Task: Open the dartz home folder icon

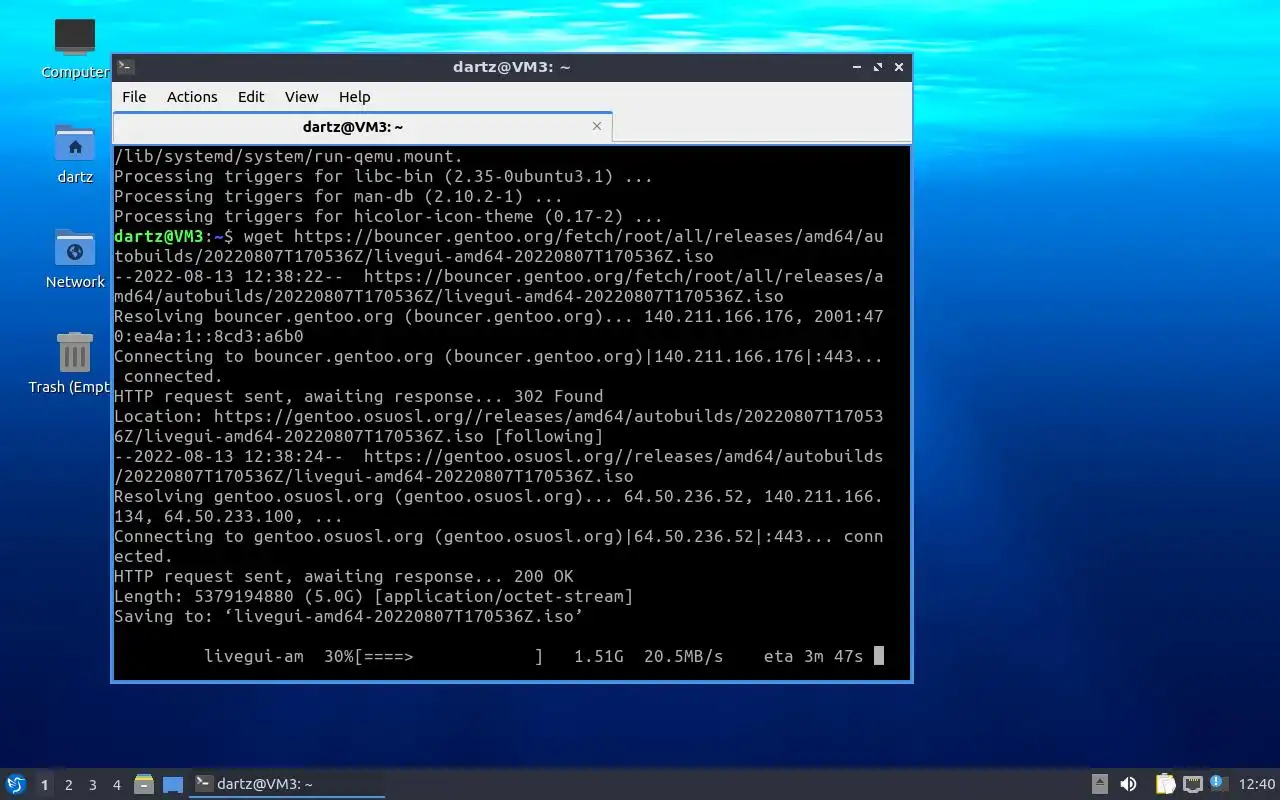Action: [75, 153]
